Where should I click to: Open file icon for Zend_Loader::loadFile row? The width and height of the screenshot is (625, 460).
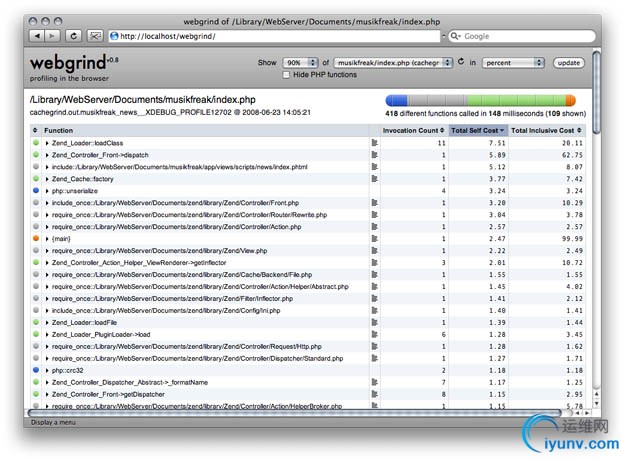pyautogui.click(x=374, y=322)
